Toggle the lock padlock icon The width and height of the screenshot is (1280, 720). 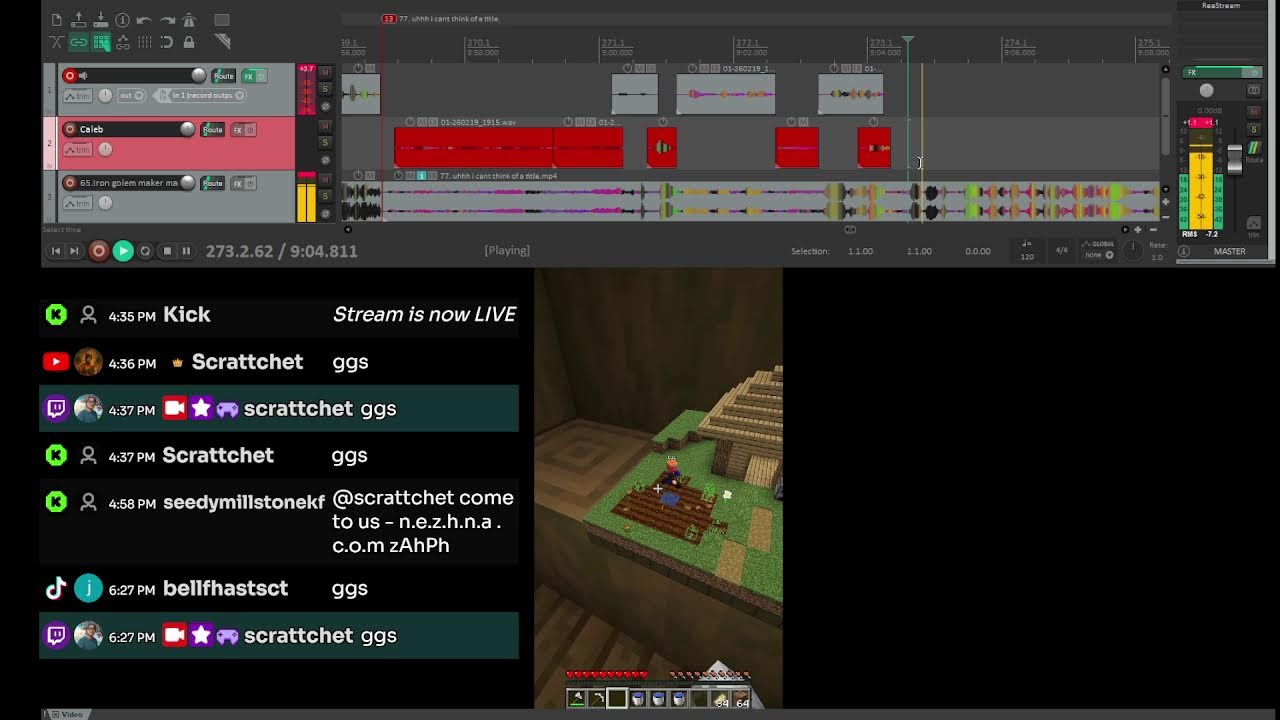pos(189,42)
